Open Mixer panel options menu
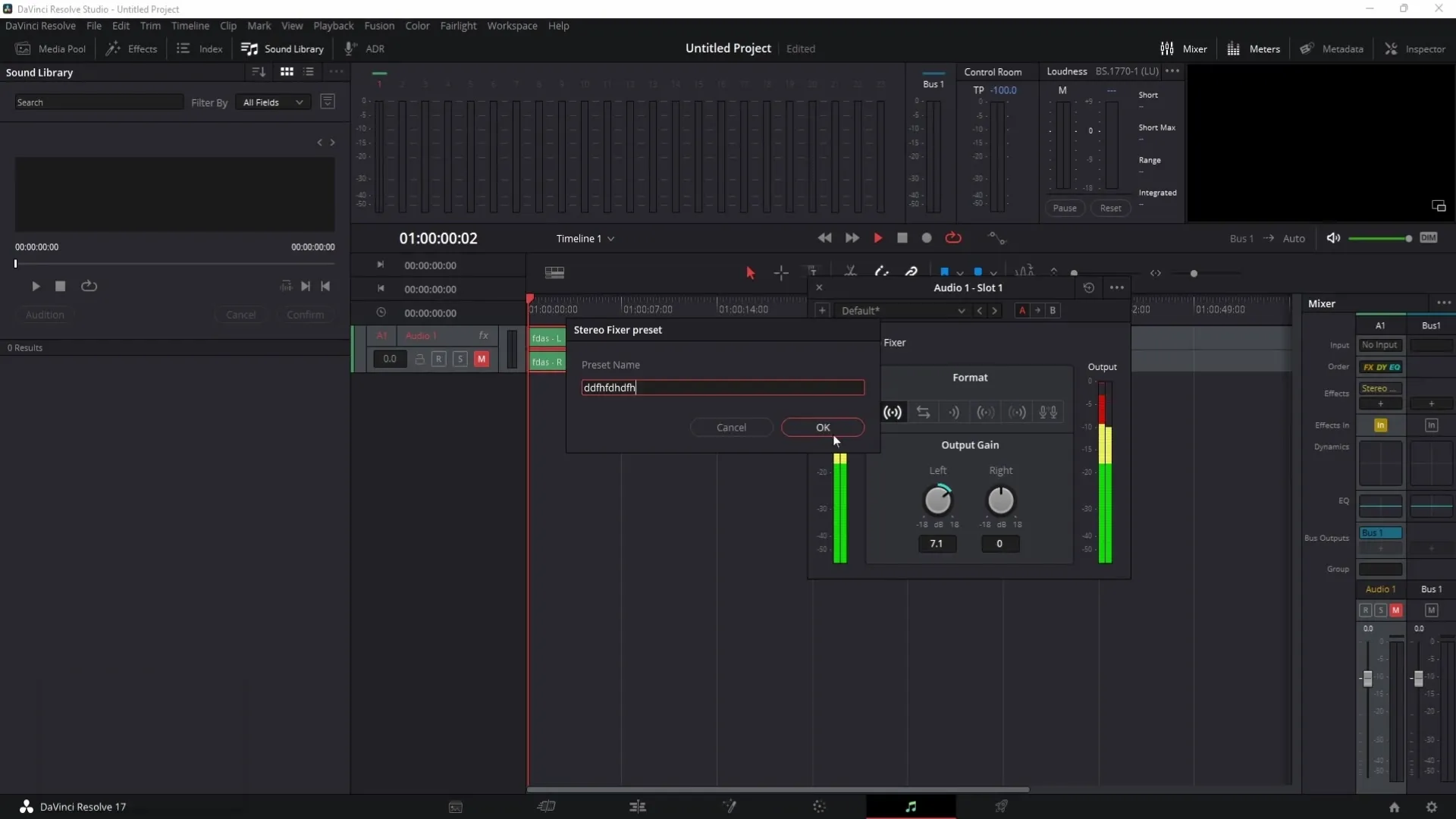1456x819 pixels. (1443, 303)
